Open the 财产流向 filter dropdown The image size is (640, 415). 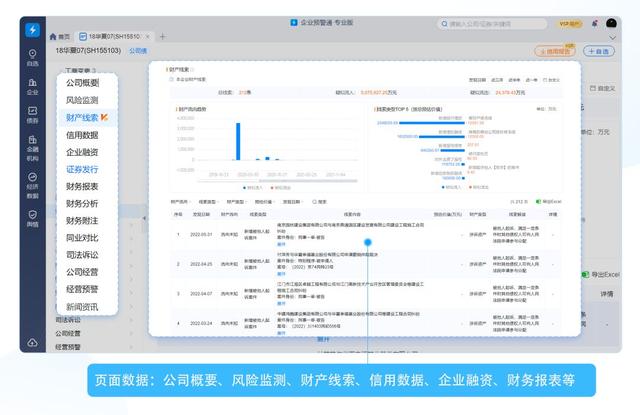180,202
